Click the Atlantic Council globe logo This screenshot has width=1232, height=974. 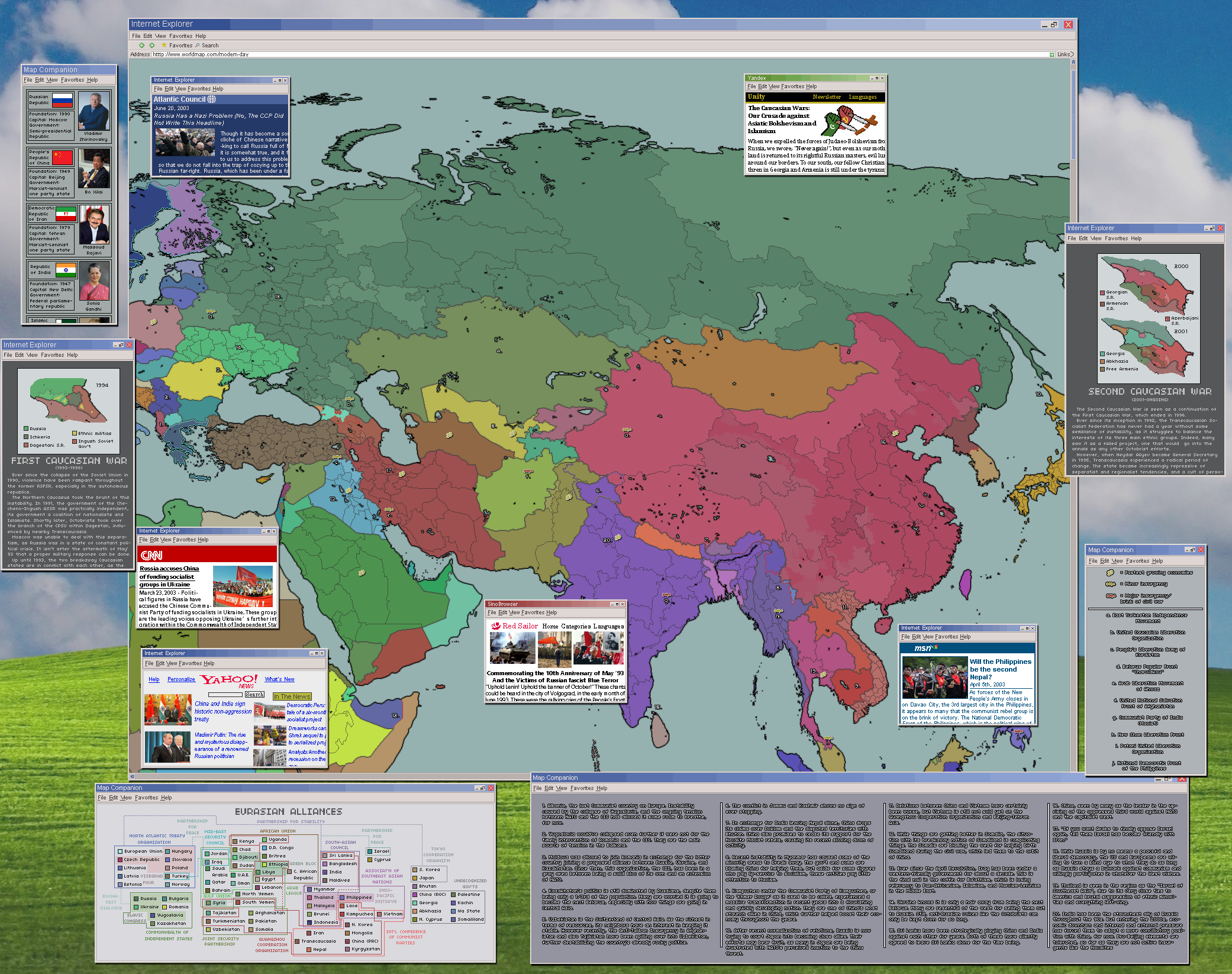212,99
